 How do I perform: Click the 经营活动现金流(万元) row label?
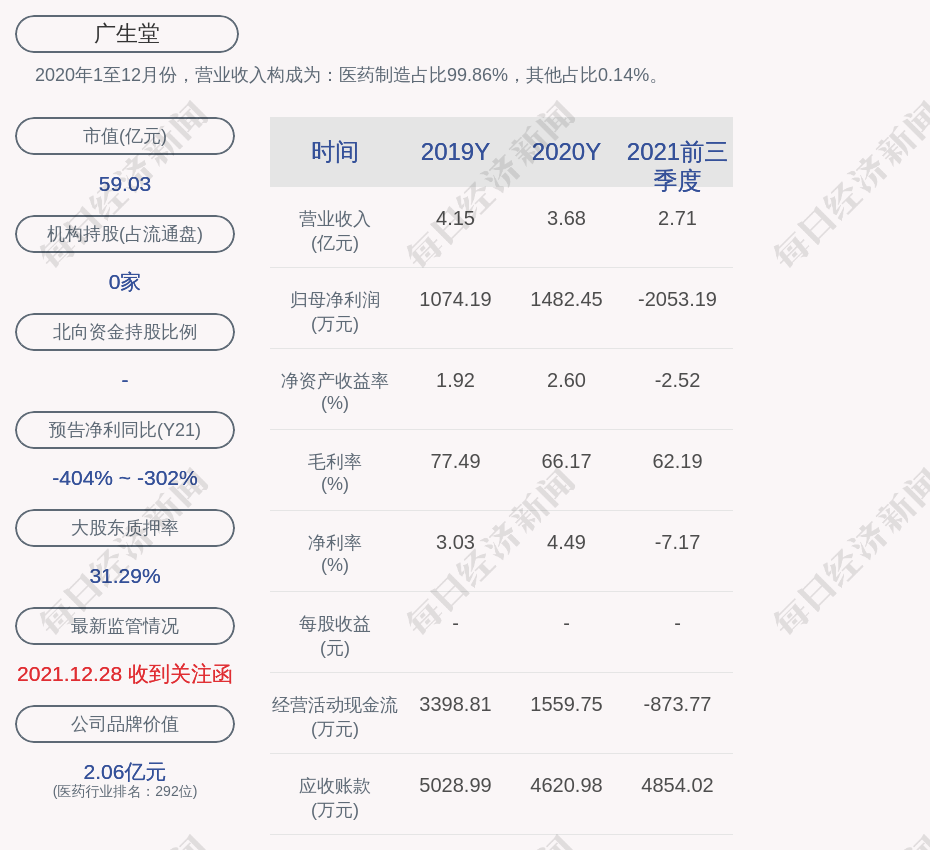tap(335, 717)
